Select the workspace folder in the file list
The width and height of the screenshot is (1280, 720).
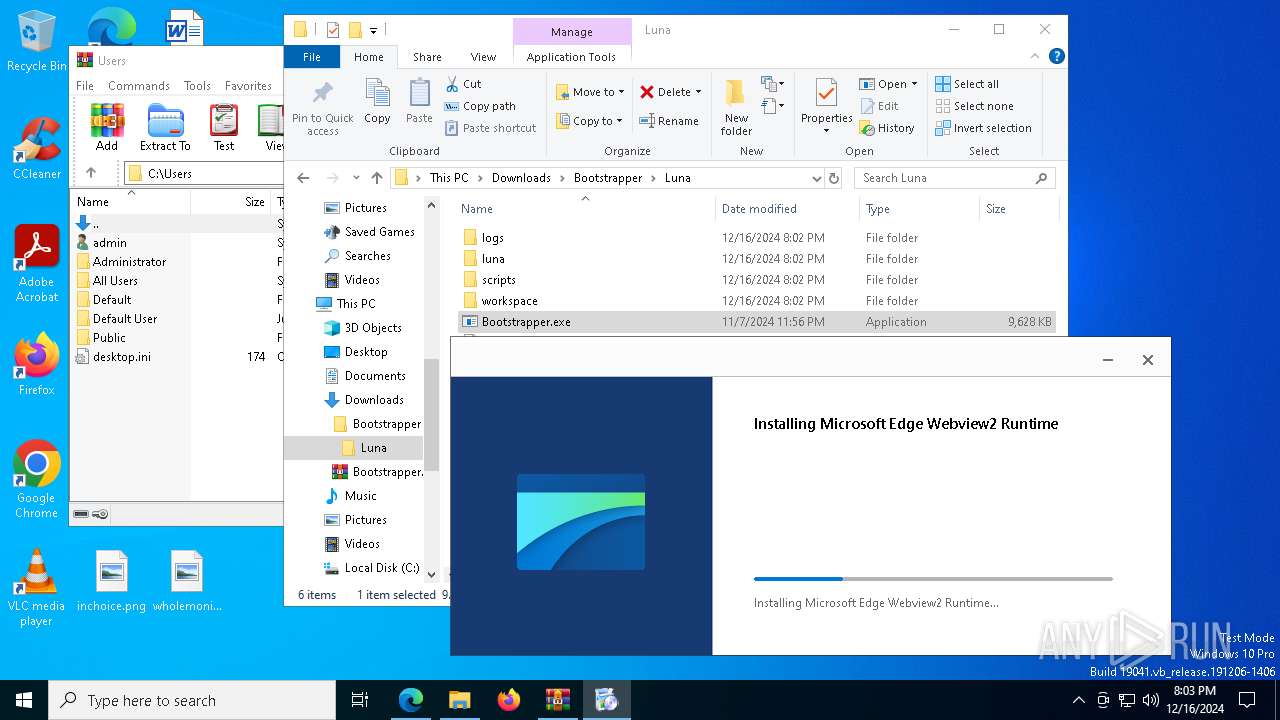coord(756,301)
